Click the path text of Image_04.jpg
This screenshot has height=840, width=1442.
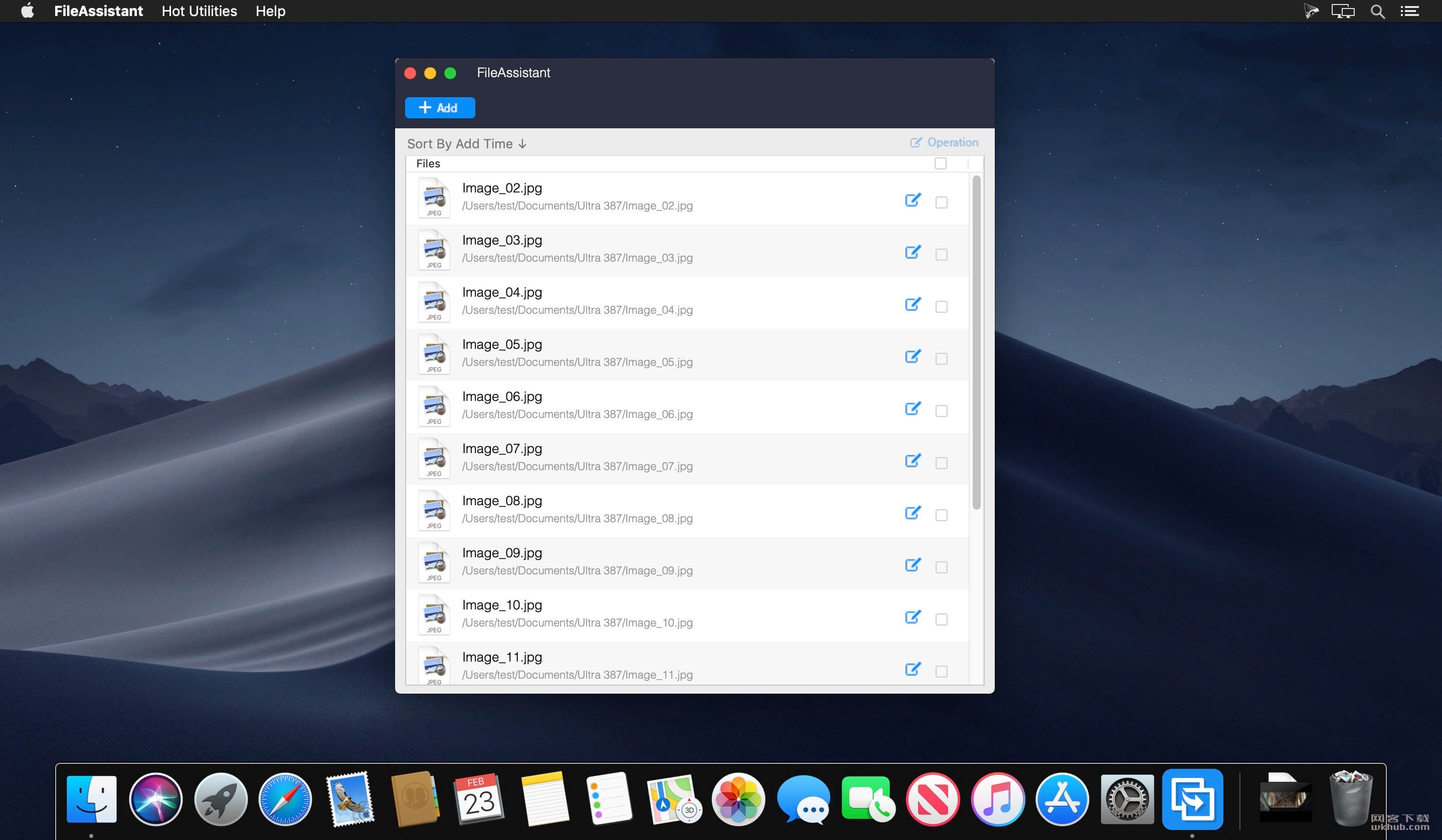pyautogui.click(x=578, y=310)
